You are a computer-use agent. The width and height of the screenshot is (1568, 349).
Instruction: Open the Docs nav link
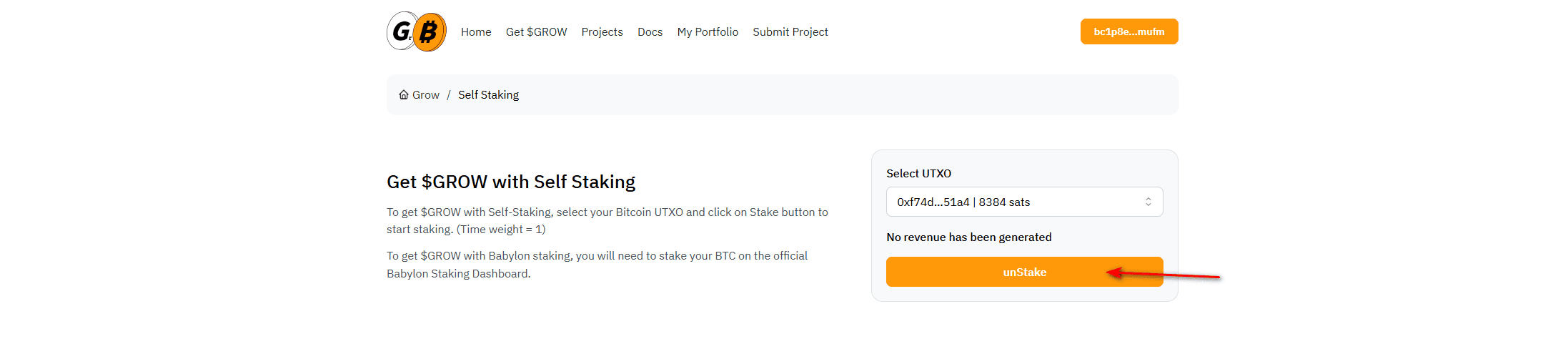pos(650,31)
